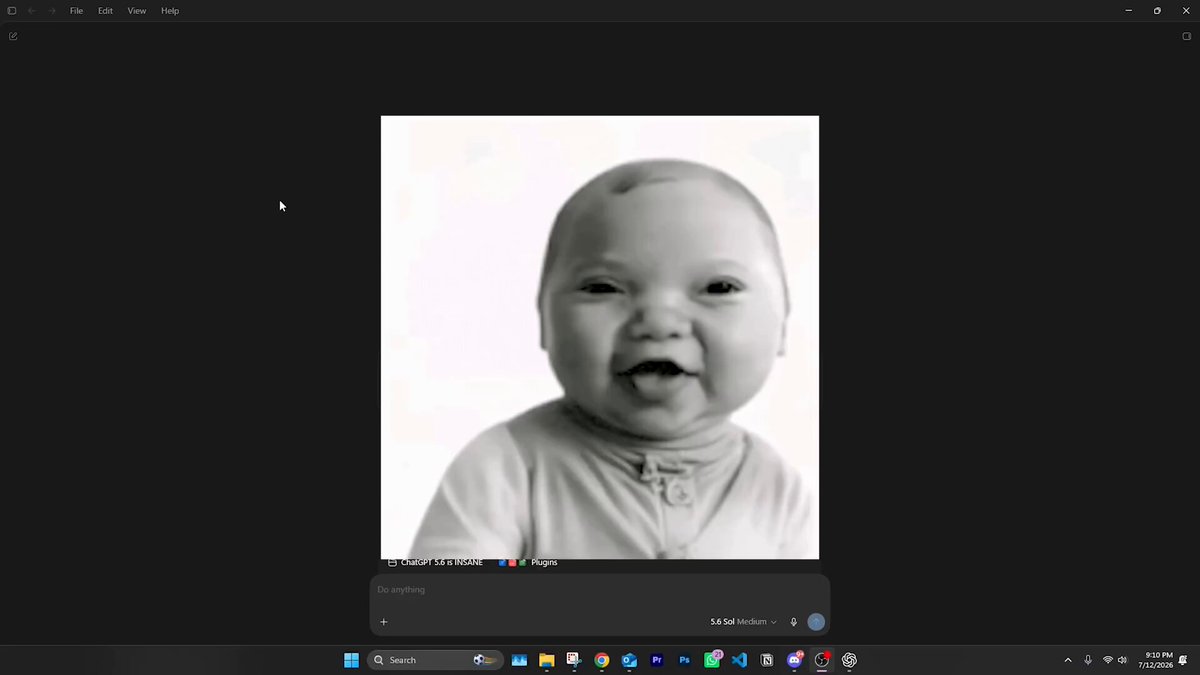Expand the 5.6 Sol Medium model selector

743,622
